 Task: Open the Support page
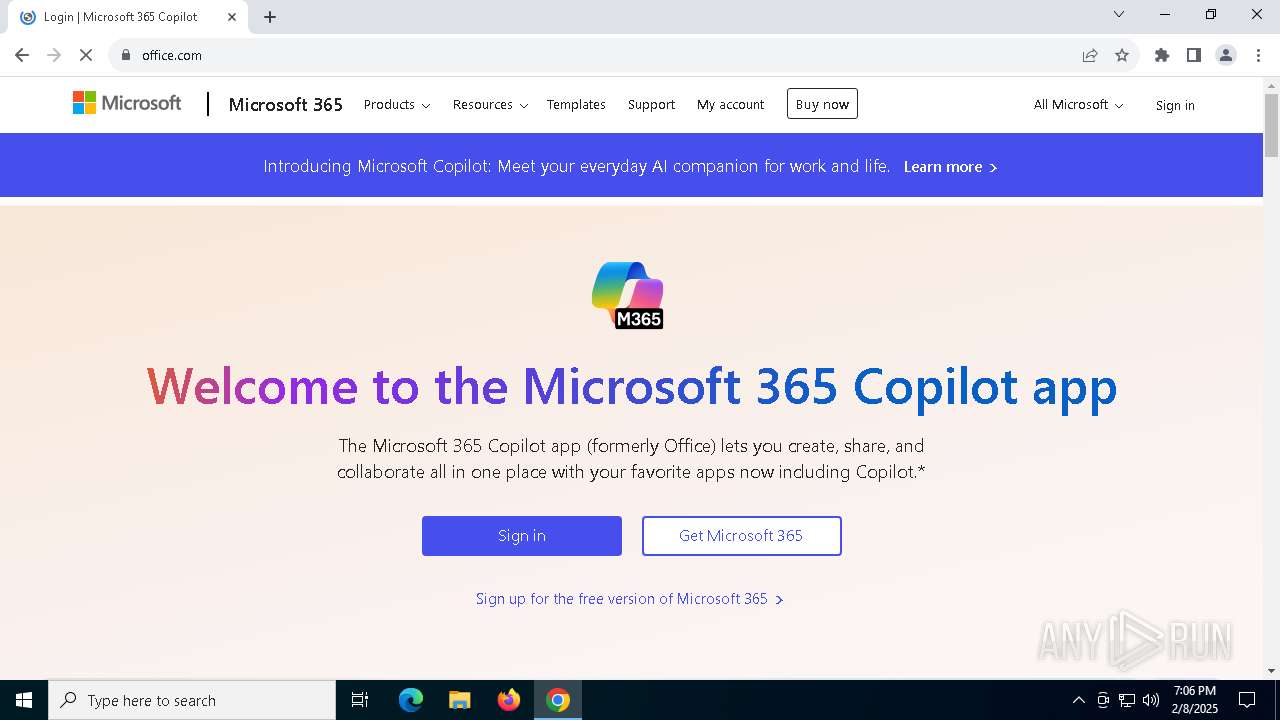651,104
